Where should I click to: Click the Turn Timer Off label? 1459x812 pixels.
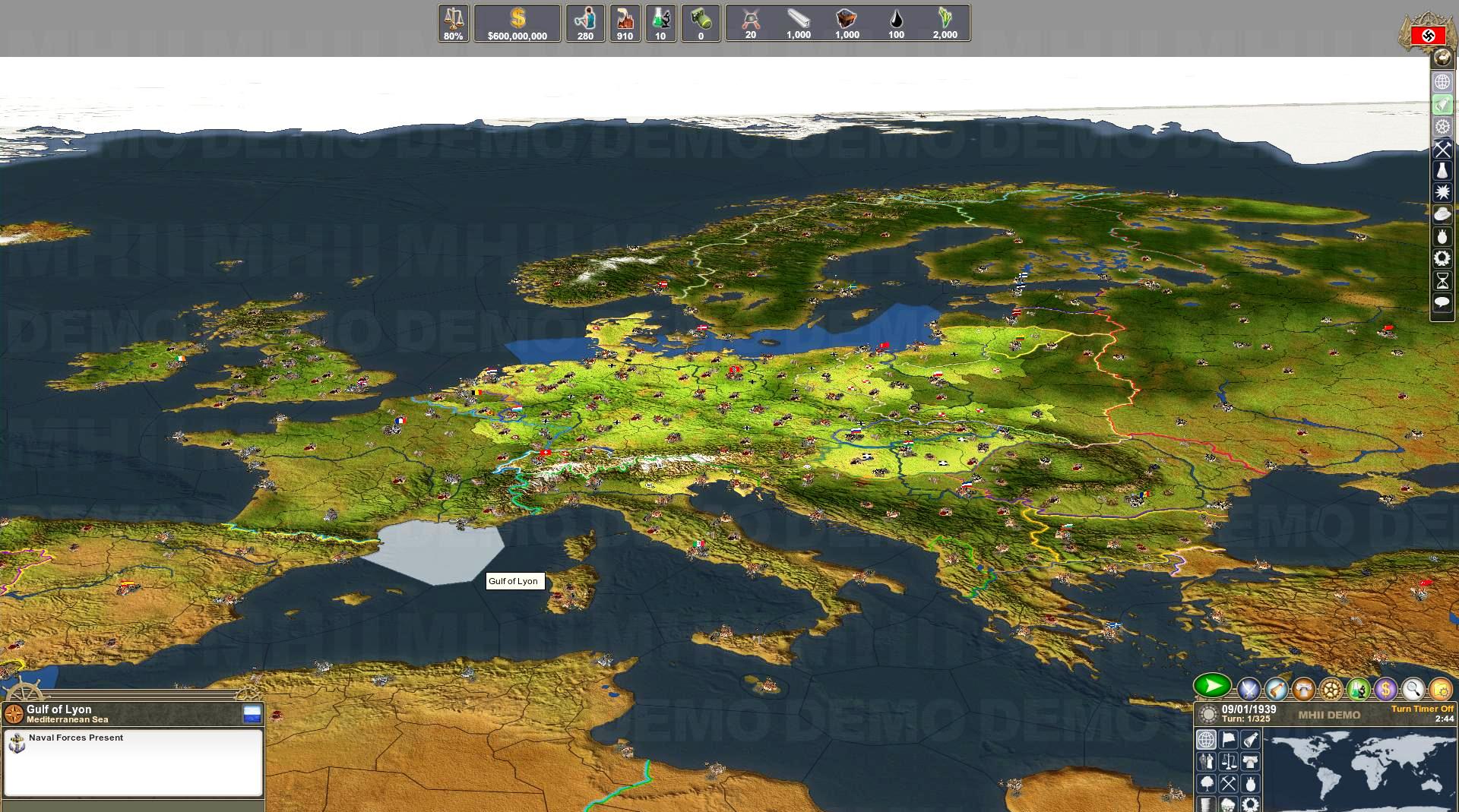coord(1423,709)
